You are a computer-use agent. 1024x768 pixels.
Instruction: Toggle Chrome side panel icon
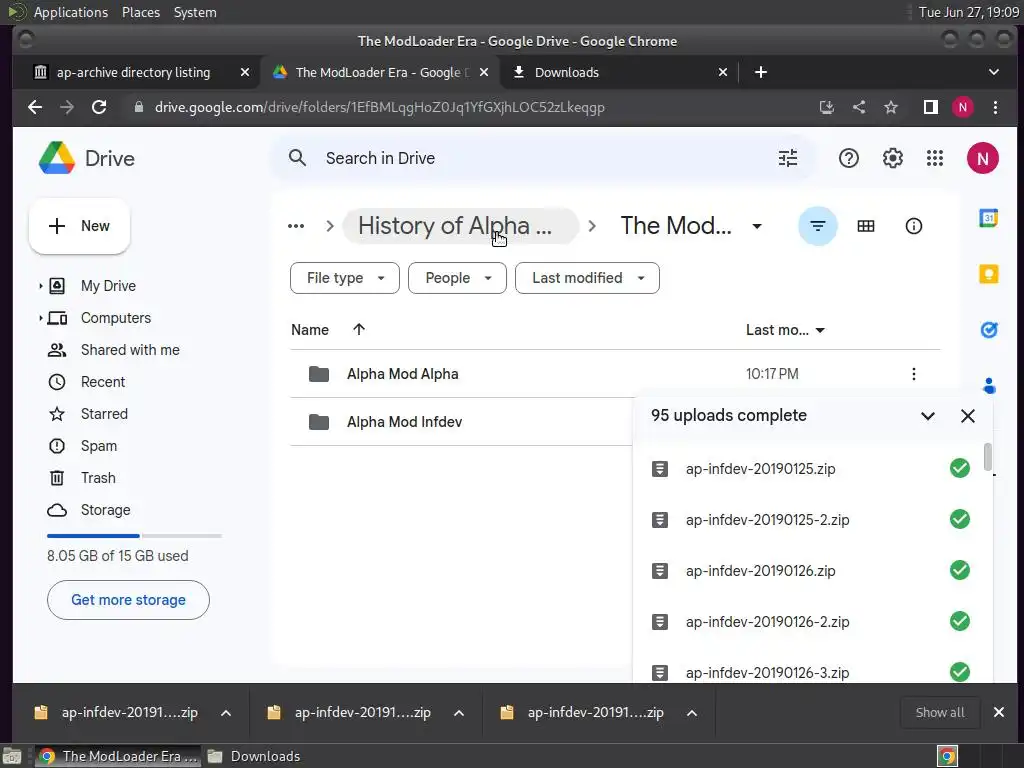[931, 107]
